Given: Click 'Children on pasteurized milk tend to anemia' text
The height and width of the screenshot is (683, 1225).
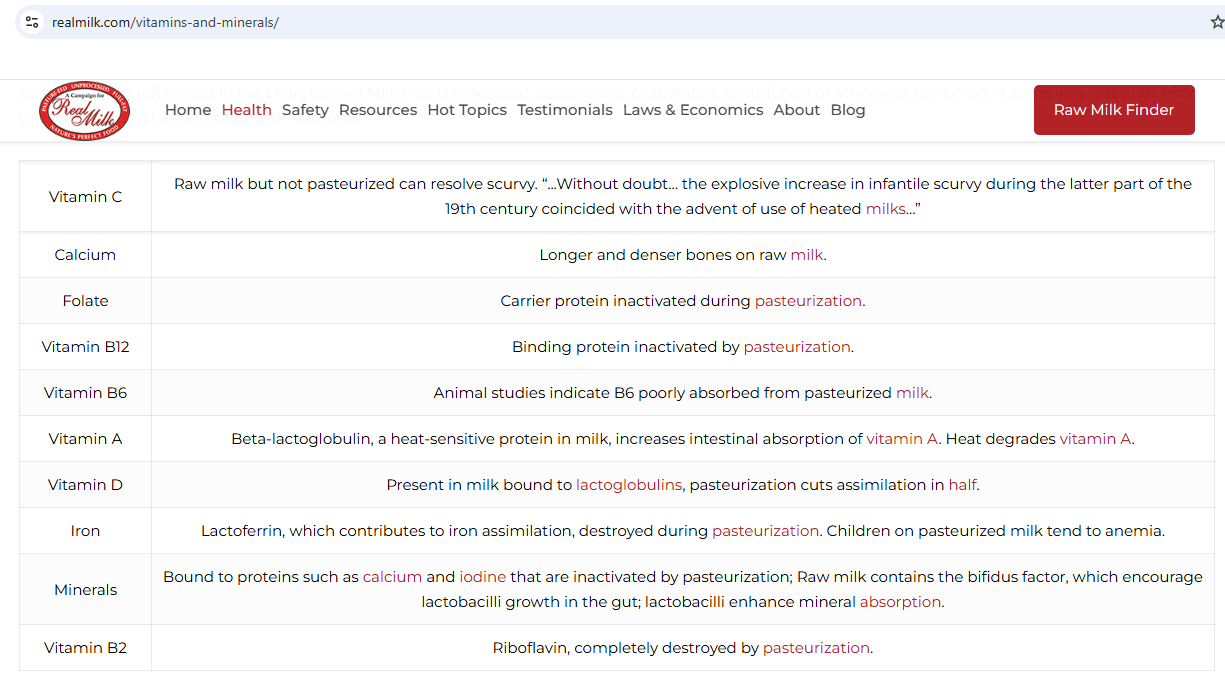Looking at the screenshot, I should (x=994, y=531).
